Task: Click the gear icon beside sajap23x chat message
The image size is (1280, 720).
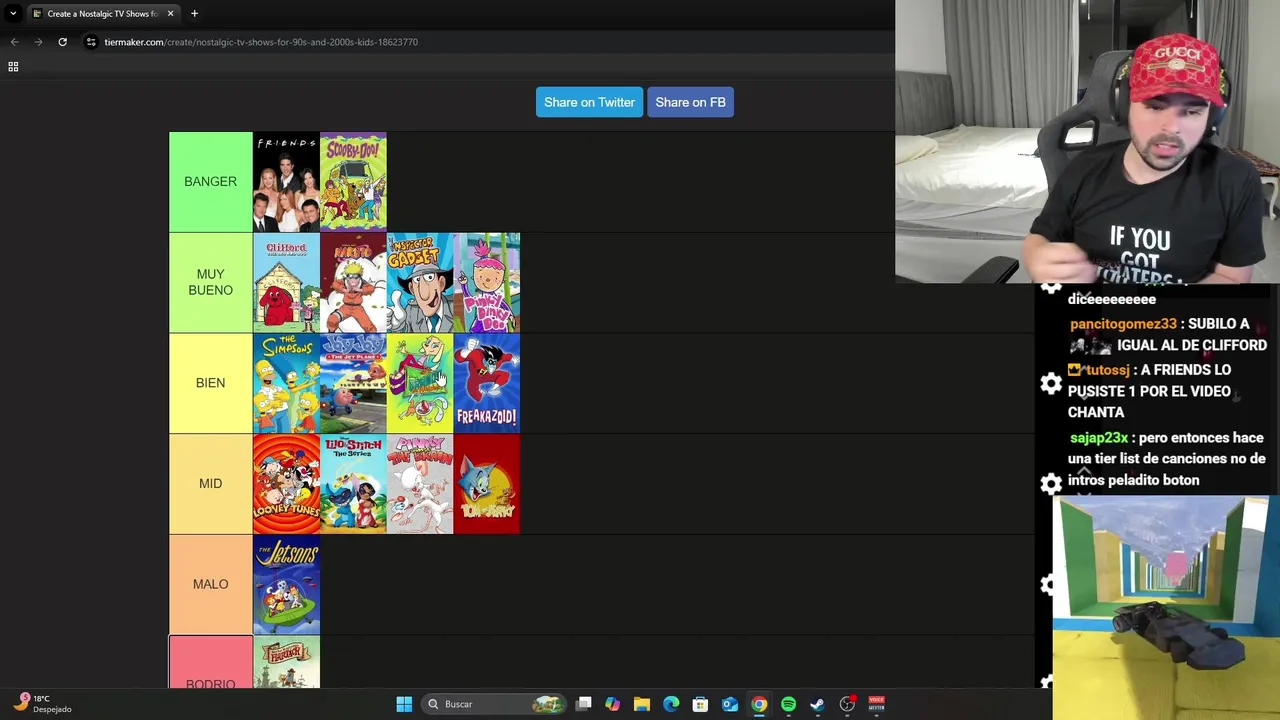Action: tap(1051, 484)
